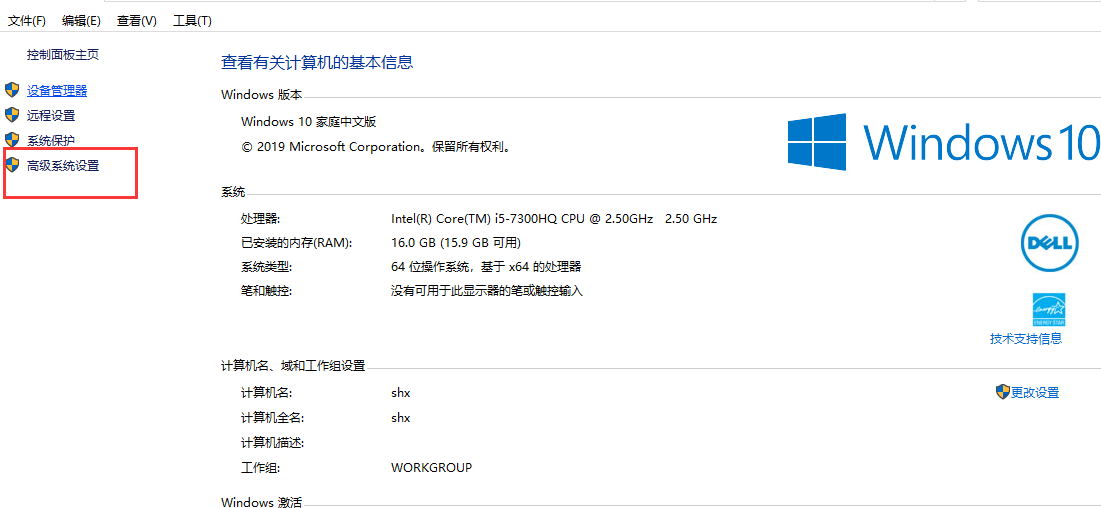Click the RAM value 16.0 GB
The height and width of the screenshot is (508, 1101).
point(456,243)
